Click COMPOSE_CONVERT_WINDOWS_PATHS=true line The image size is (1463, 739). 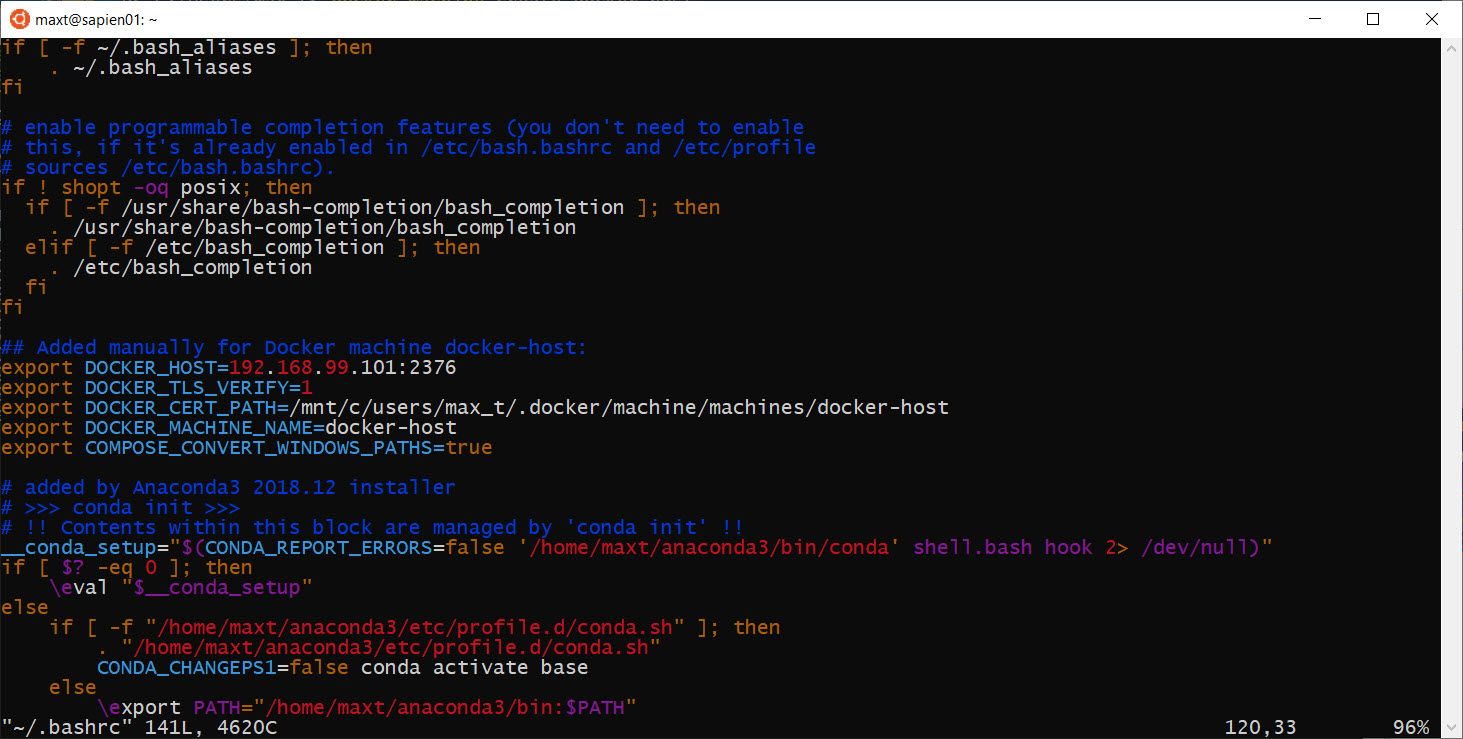[247, 448]
